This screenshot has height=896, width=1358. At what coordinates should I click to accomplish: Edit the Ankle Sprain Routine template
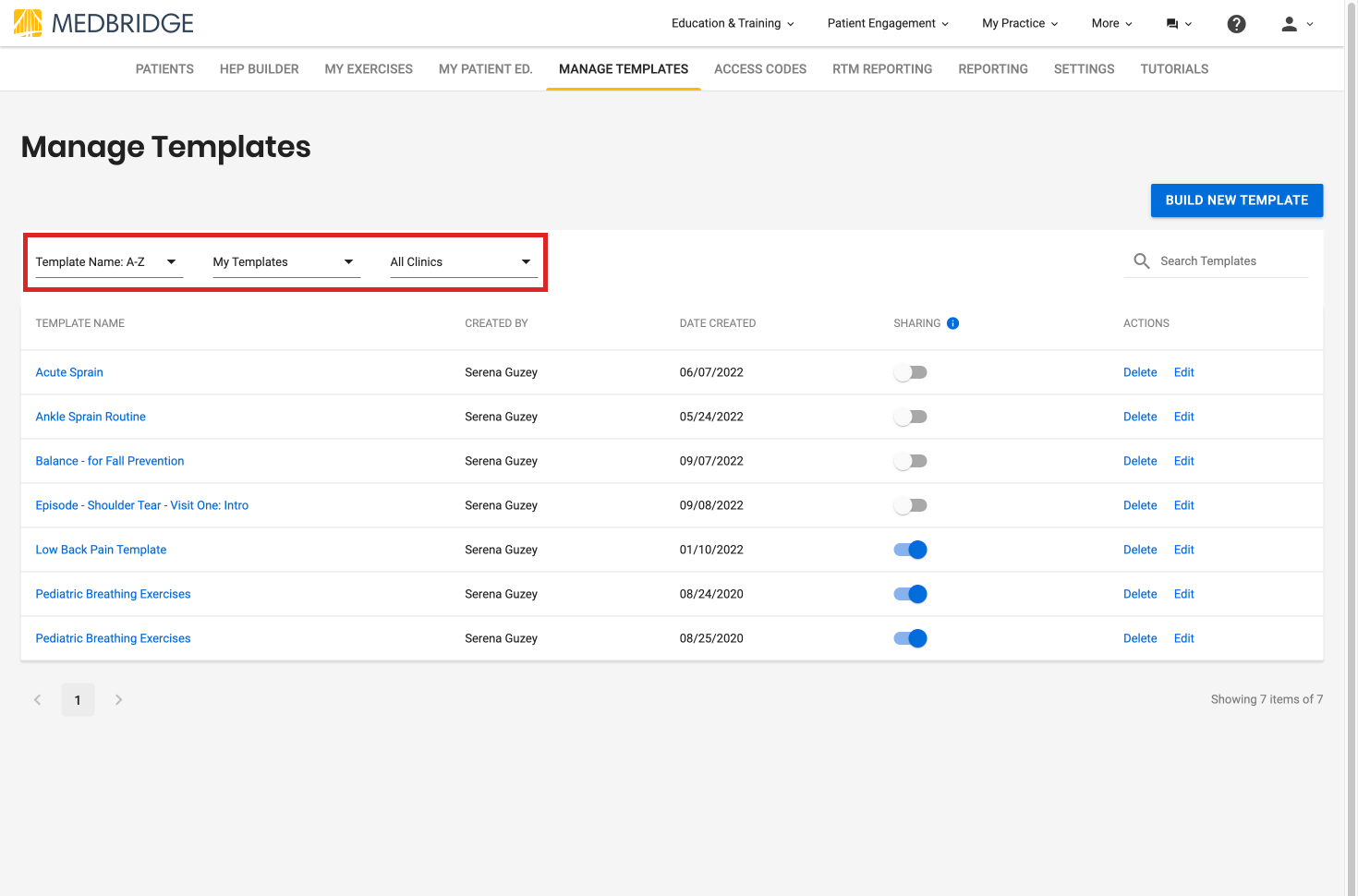1184,417
